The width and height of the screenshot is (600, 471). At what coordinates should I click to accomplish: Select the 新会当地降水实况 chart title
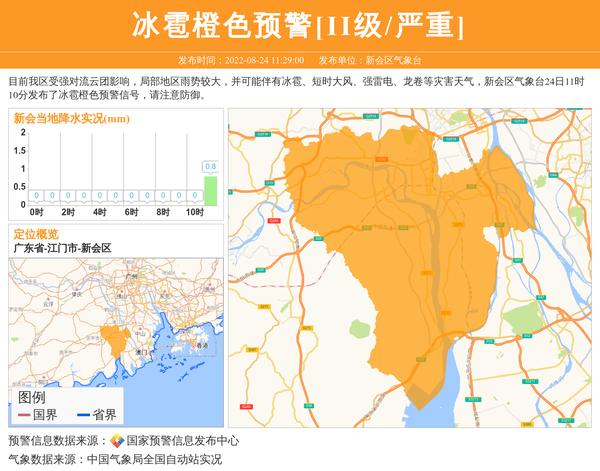tap(71, 119)
